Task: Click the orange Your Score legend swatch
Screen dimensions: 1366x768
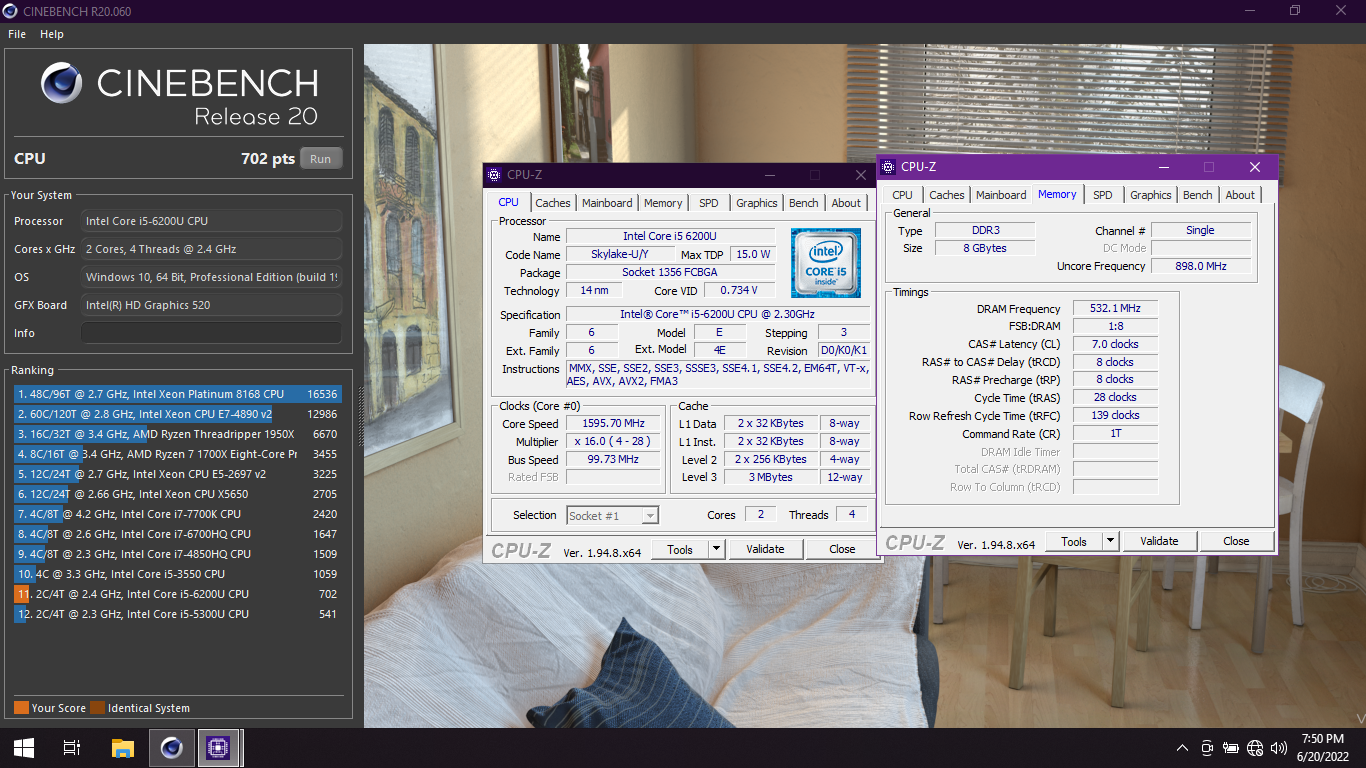Action: tap(21, 708)
